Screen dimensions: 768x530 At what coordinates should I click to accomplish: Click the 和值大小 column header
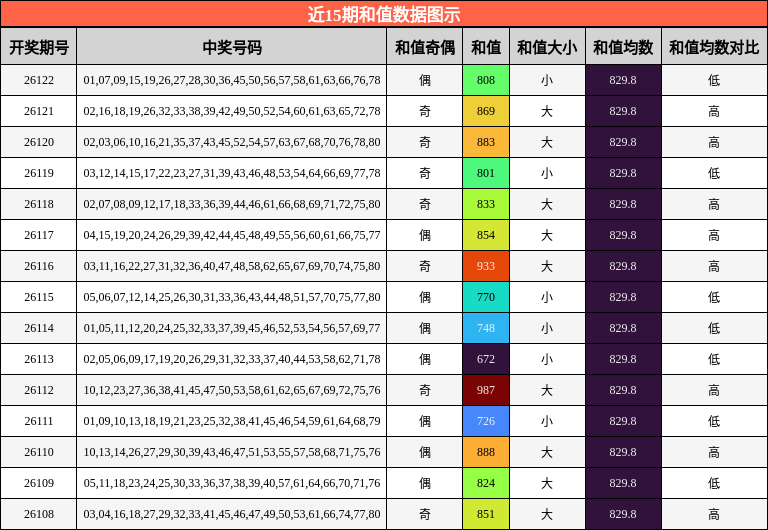(547, 47)
